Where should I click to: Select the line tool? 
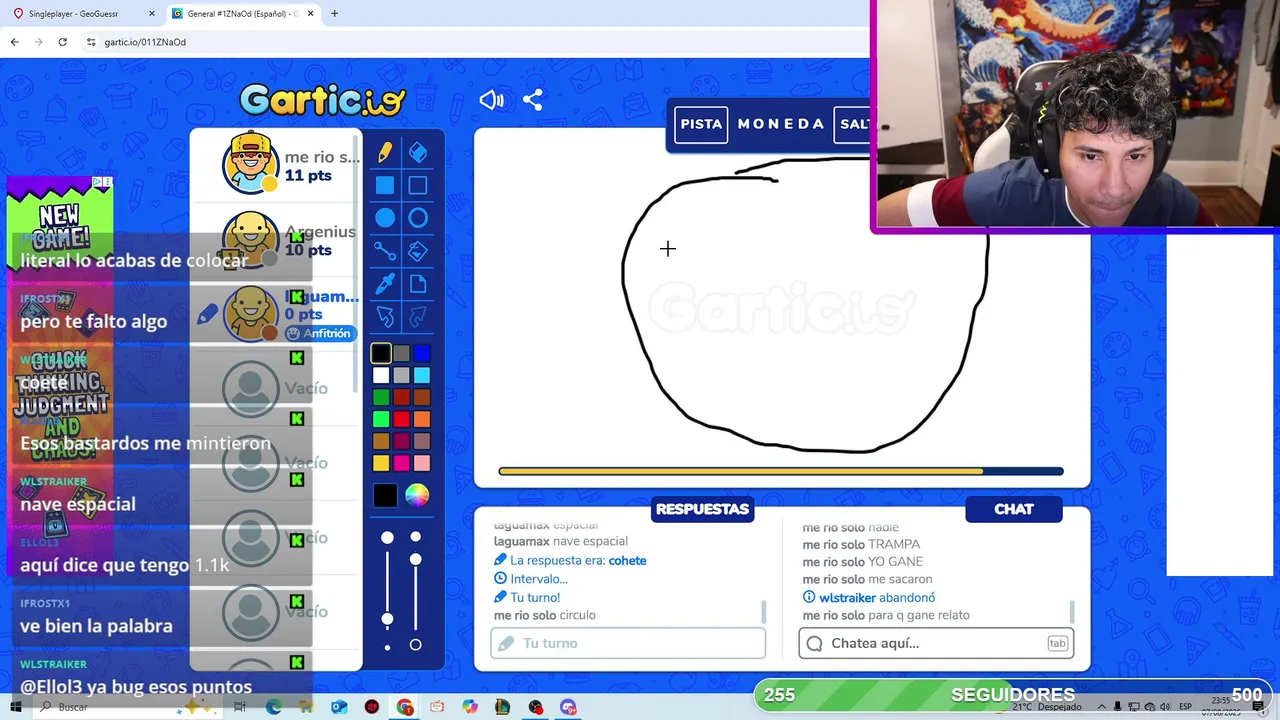[x=385, y=251]
